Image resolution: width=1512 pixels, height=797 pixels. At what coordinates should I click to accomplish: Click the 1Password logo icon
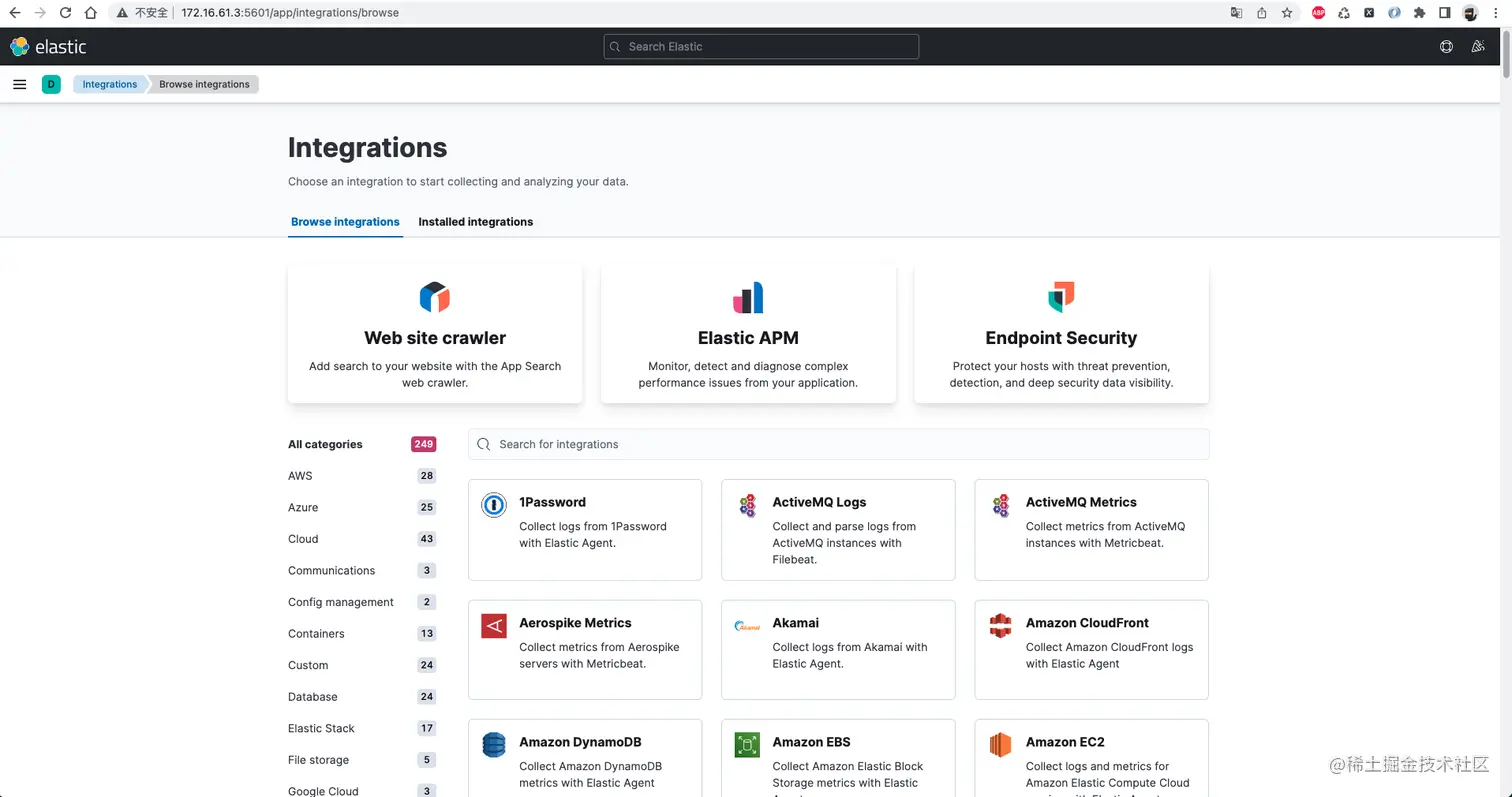point(494,505)
